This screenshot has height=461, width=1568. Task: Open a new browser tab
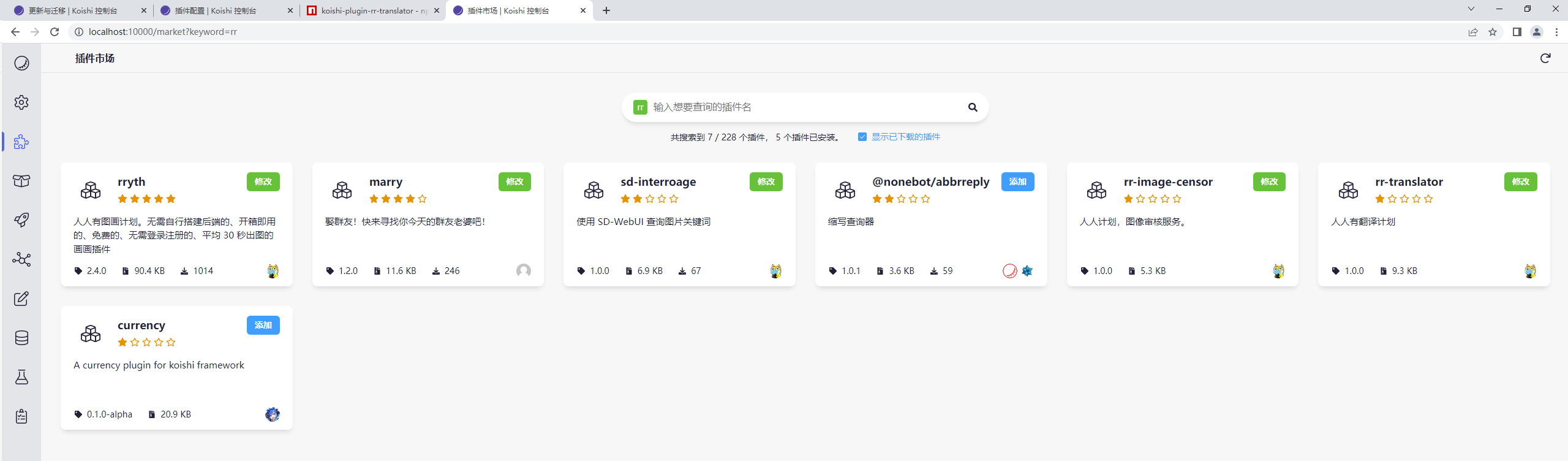[x=606, y=10]
